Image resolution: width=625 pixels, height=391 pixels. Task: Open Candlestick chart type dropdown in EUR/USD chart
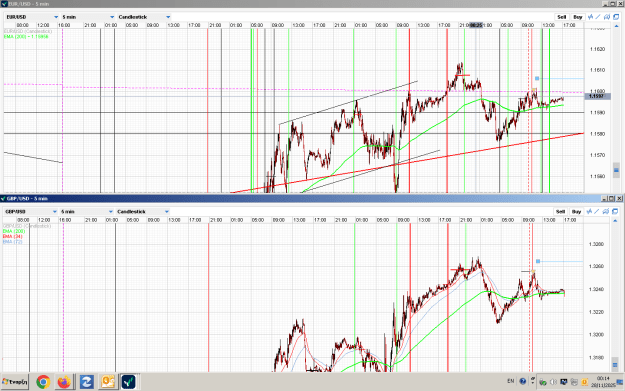(144, 17)
